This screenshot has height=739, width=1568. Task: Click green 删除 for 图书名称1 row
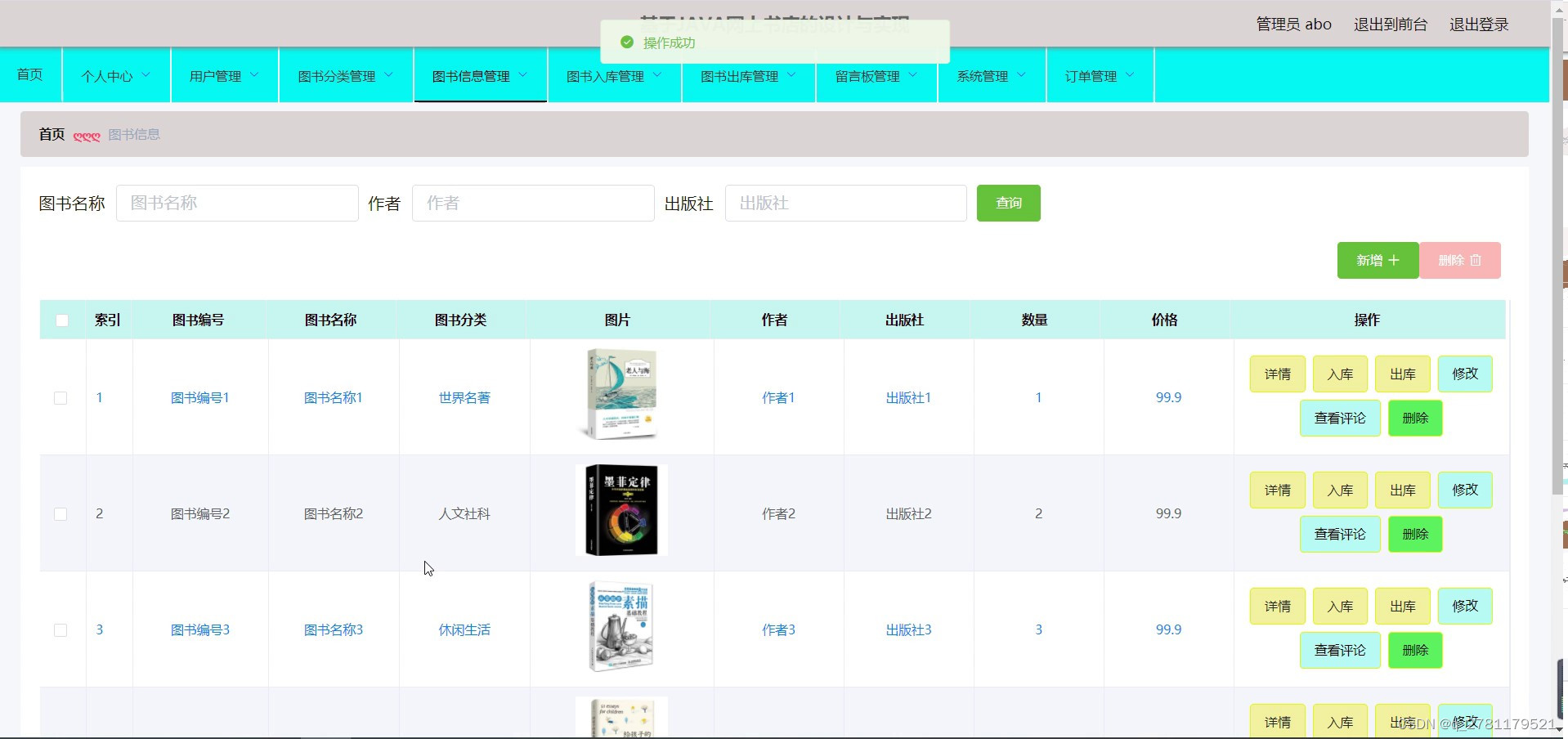(x=1415, y=418)
